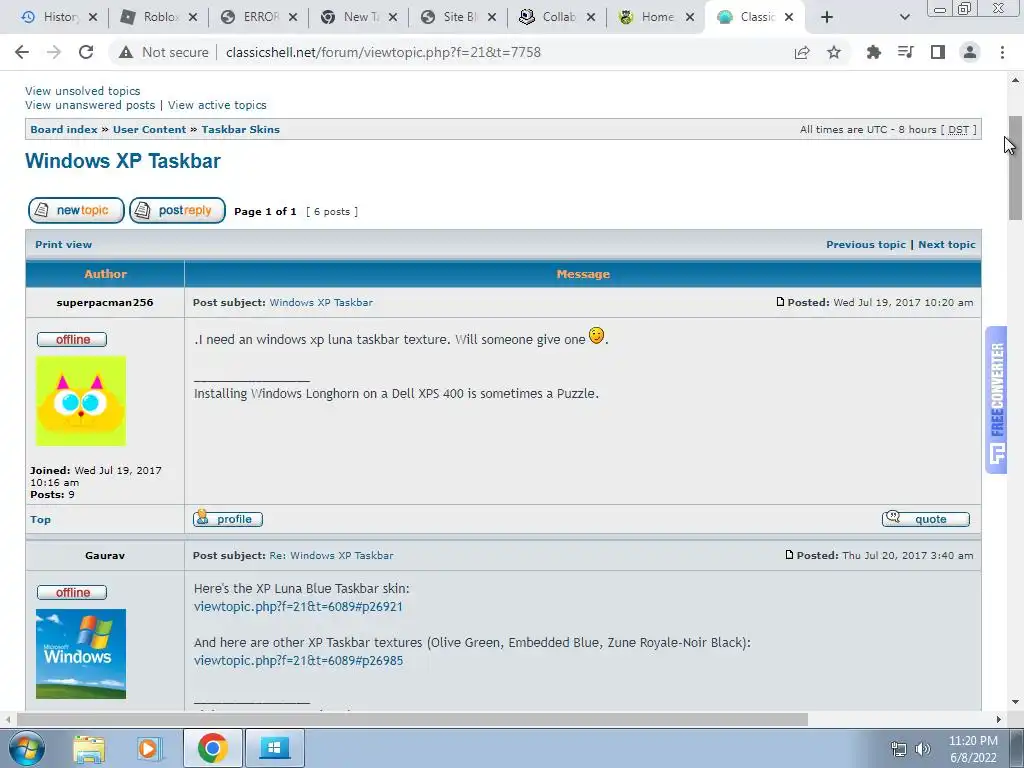Switch to the New Tab tab
The width and height of the screenshot is (1024, 768).
[351, 17]
